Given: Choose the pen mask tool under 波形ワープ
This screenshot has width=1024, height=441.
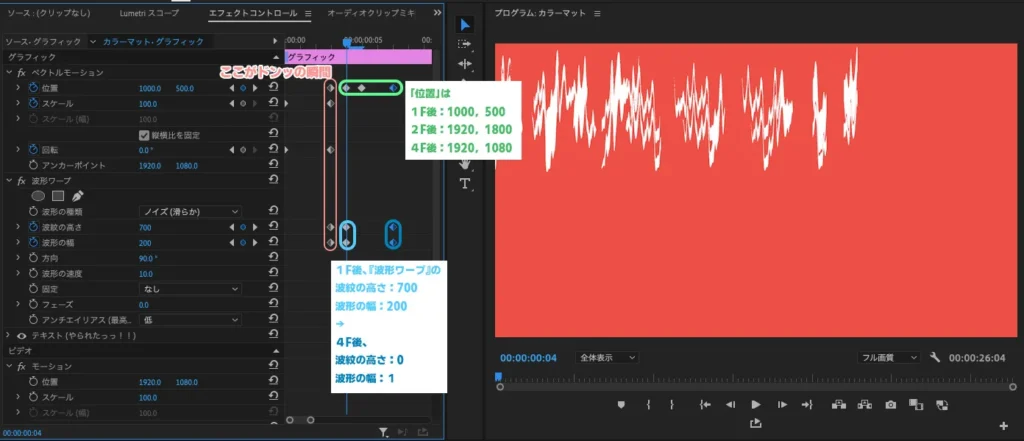Looking at the screenshot, I should click(77, 195).
